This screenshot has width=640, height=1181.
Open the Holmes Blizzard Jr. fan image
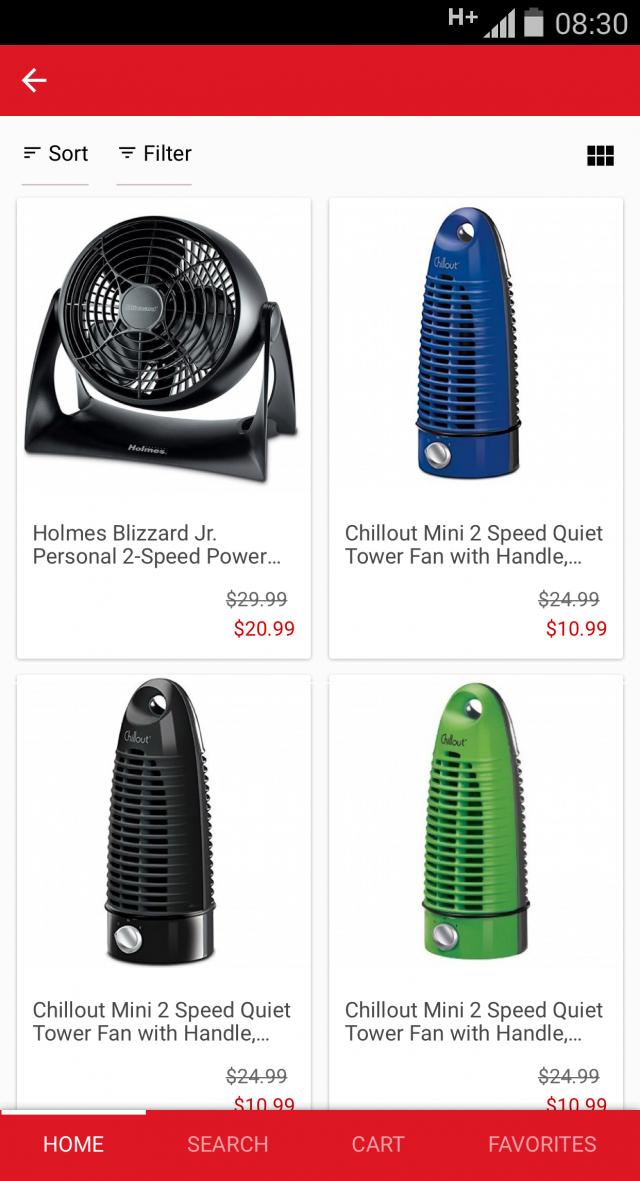click(161, 349)
